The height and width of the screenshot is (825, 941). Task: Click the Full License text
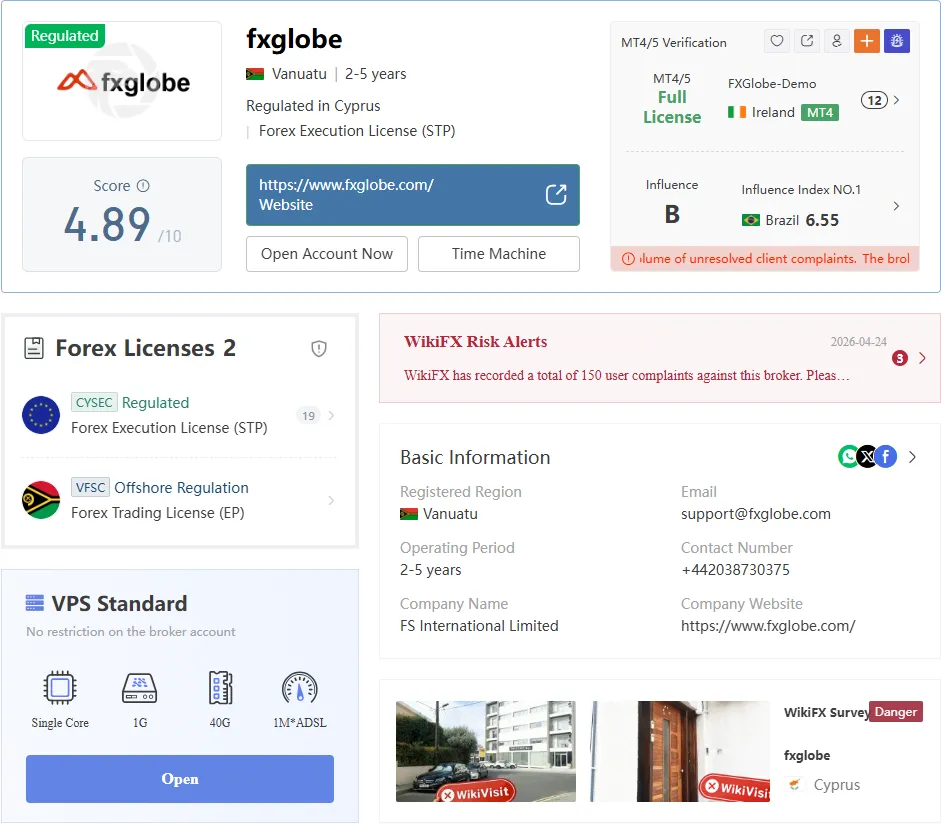[672, 107]
